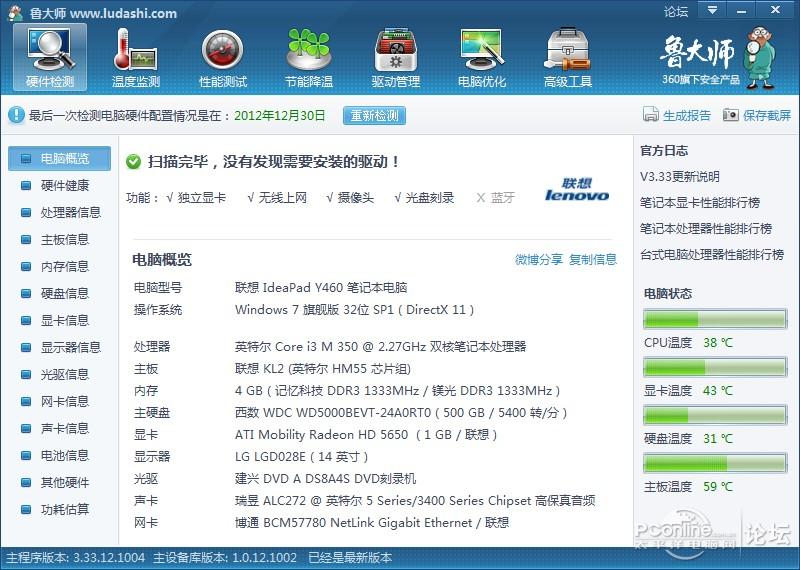
Task: Click the icon beside 显卡信息
Action: pos(26,320)
